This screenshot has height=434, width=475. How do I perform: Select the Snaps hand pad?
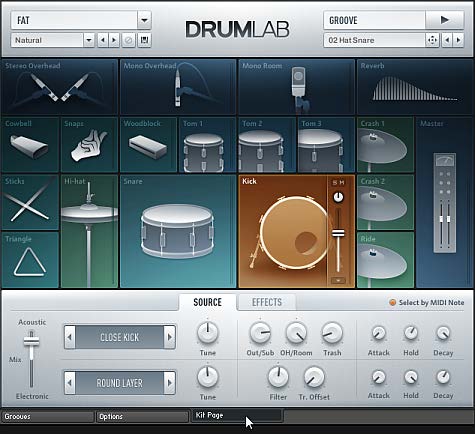(89, 145)
